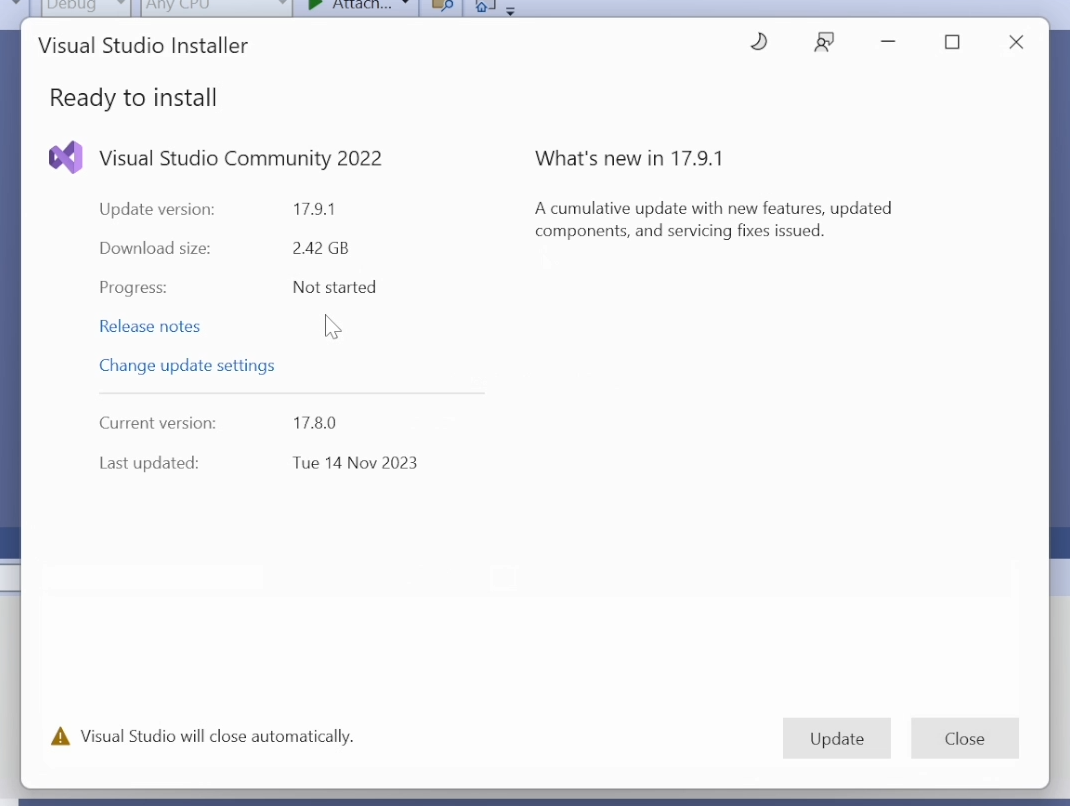Click the find-in-files toolbar icon in Visual Studio
This screenshot has width=1070, height=806.
(x=442, y=6)
